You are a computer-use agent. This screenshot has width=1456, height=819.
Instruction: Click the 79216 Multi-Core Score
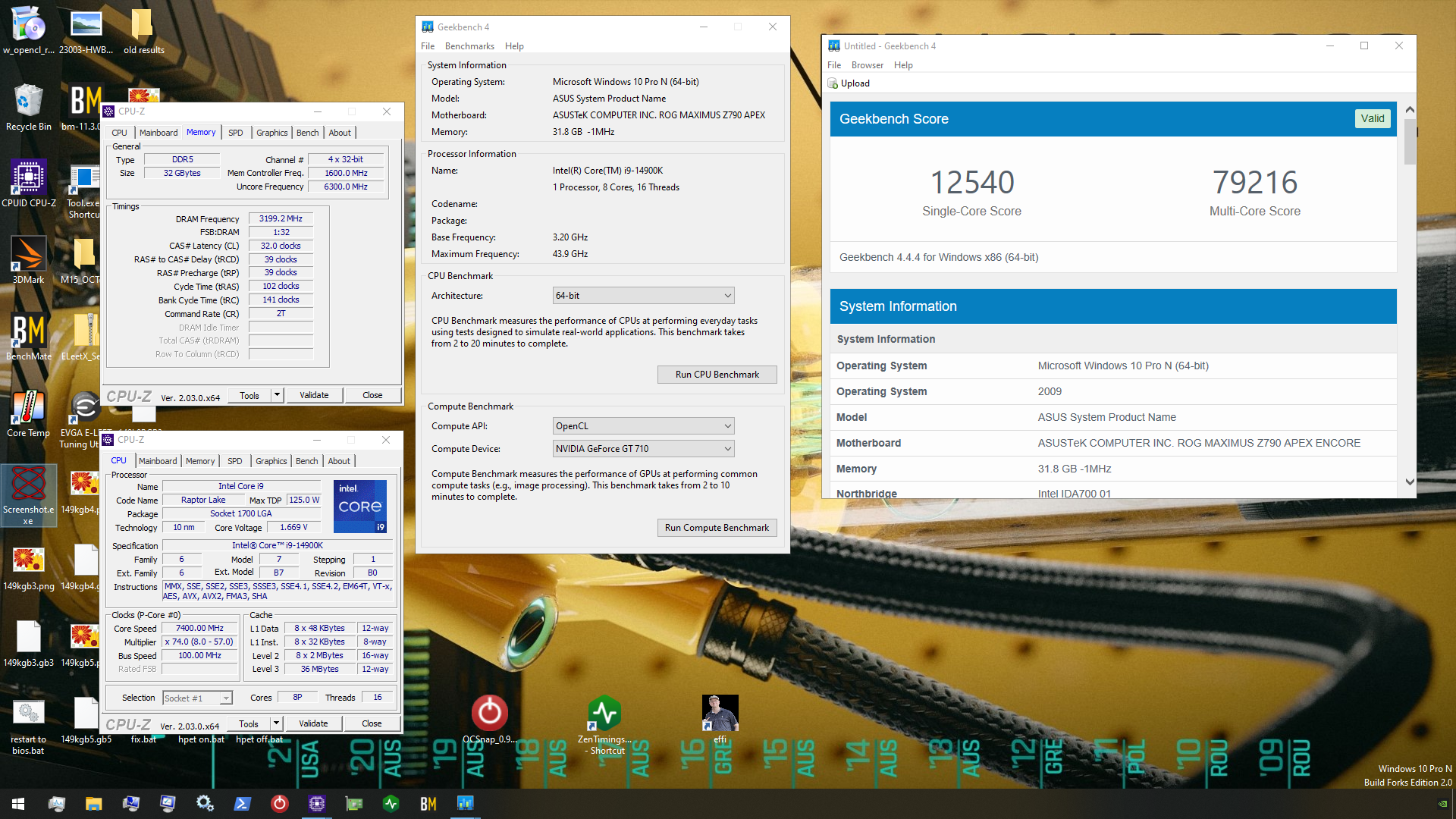pyautogui.click(x=1255, y=182)
